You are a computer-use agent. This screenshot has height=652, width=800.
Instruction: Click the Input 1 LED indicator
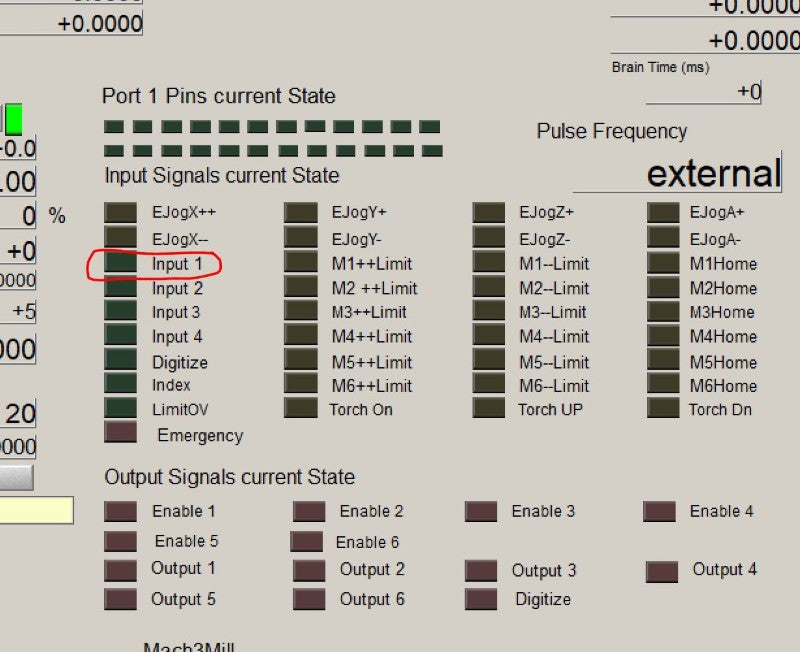[120, 263]
